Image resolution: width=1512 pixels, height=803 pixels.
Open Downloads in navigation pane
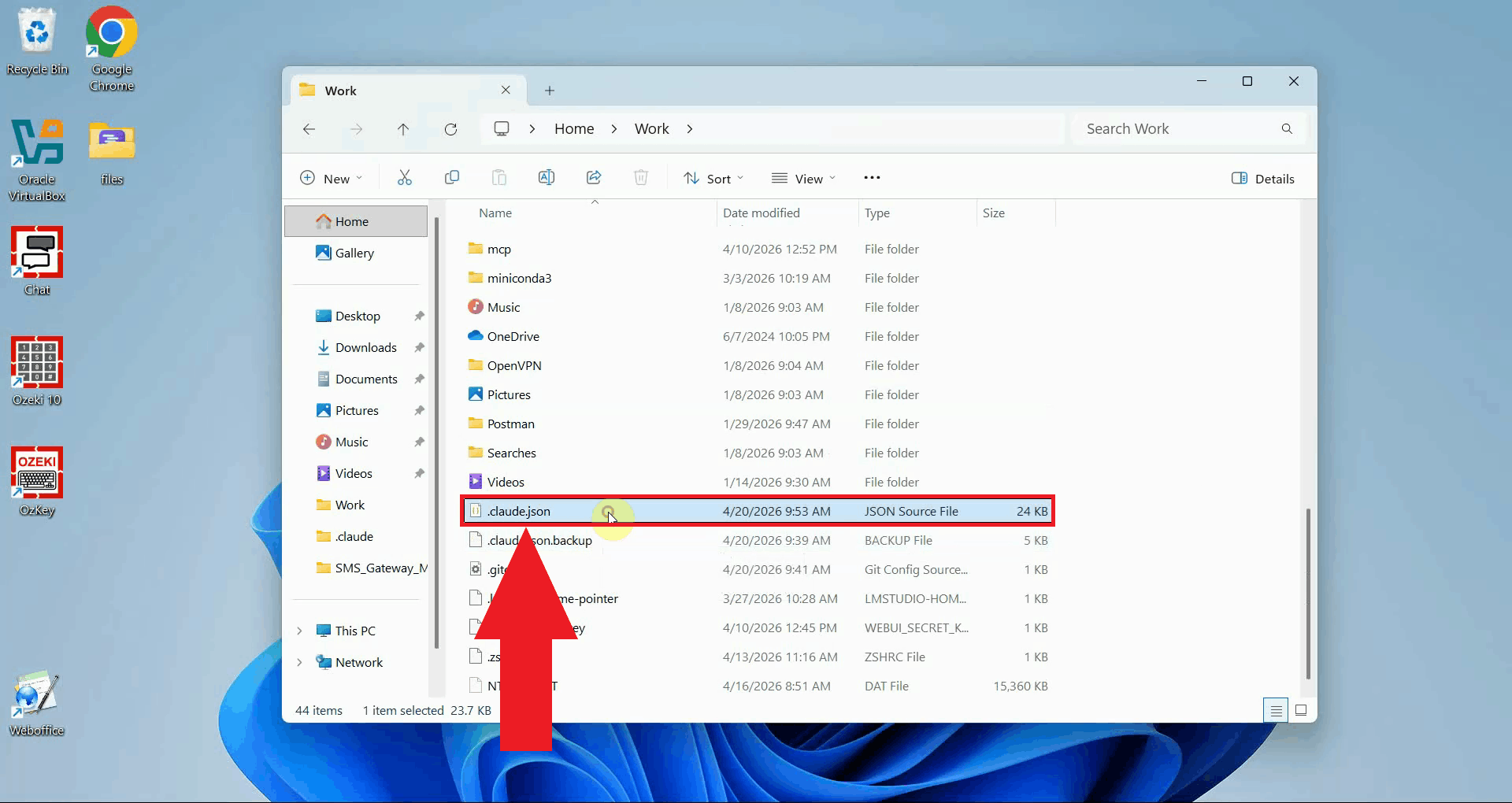[x=356, y=347]
